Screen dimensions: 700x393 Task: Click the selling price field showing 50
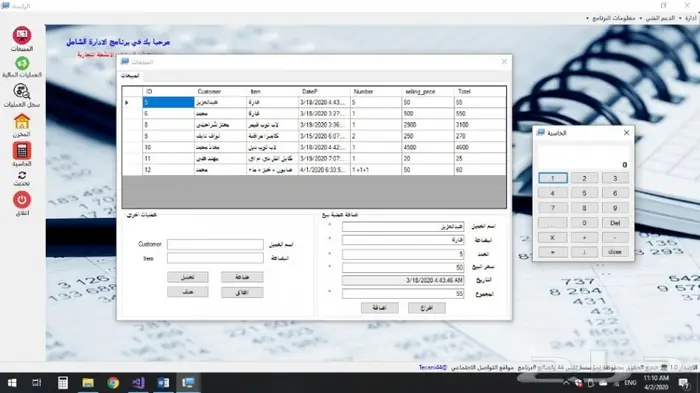click(403, 267)
